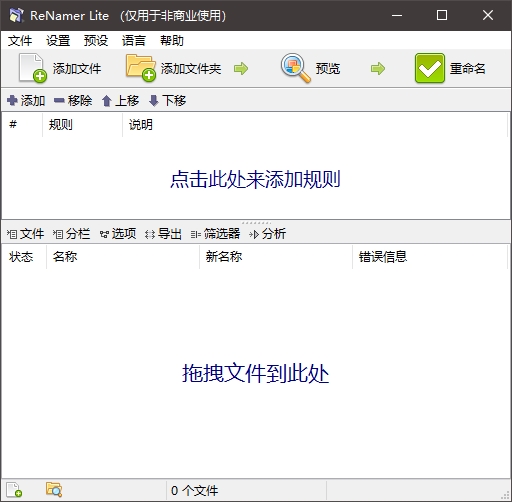Click the 添加文件夹 folder icon
Screen dimensions: 512x502
pos(141,68)
